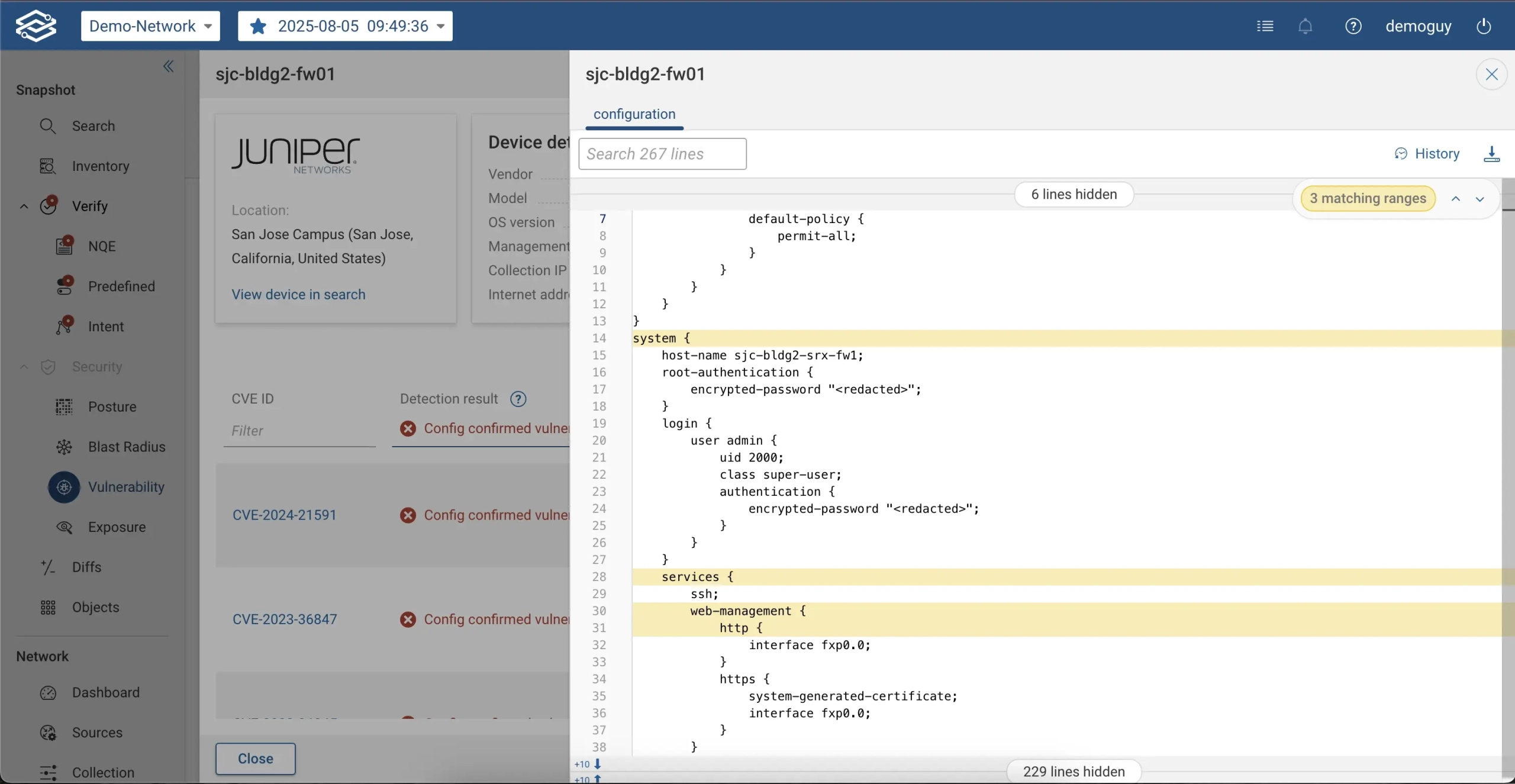
Task: Focus the Search 267 lines field
Action: click(662, 154)
